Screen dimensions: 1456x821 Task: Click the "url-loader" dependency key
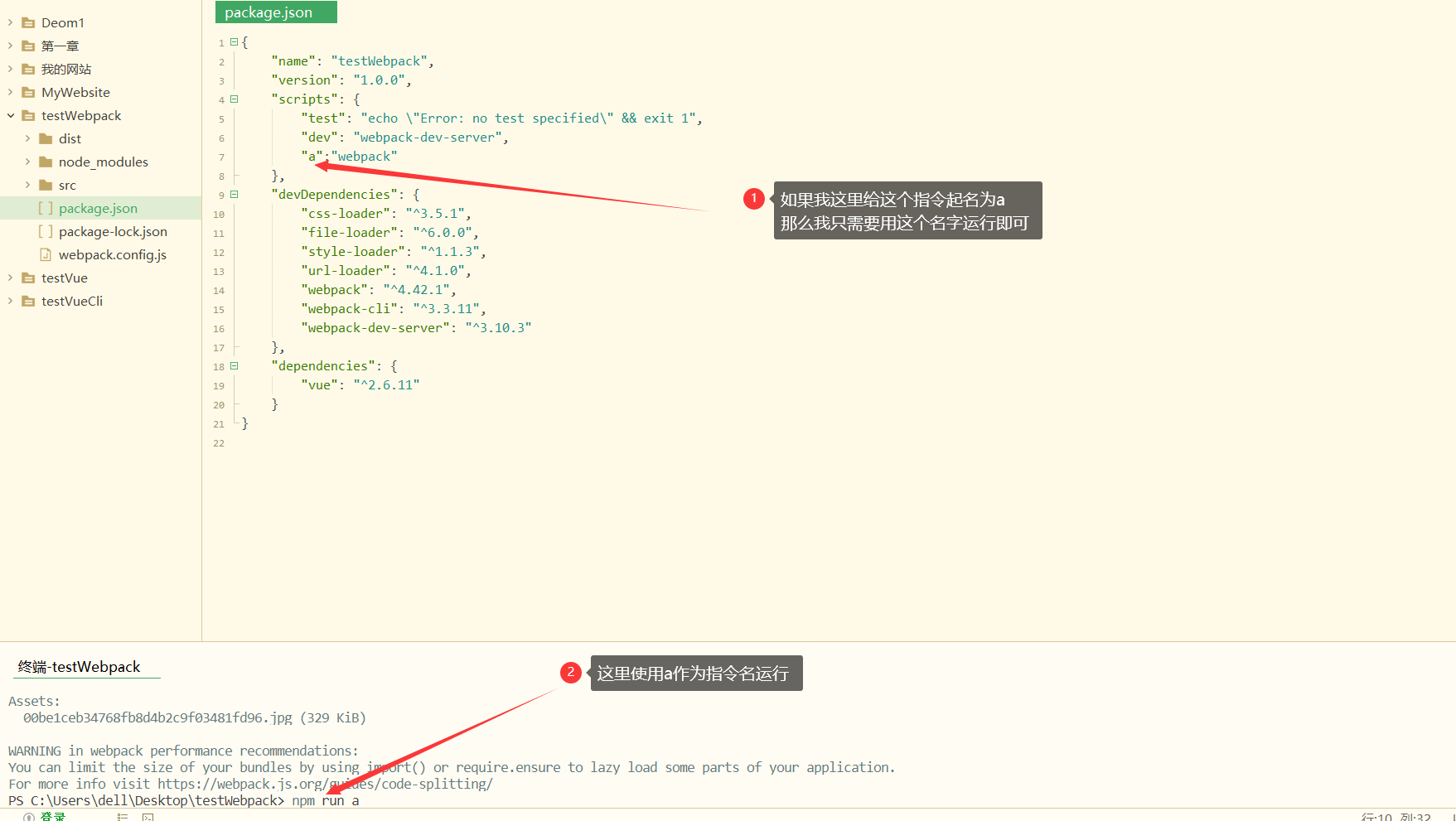[346, 271]
